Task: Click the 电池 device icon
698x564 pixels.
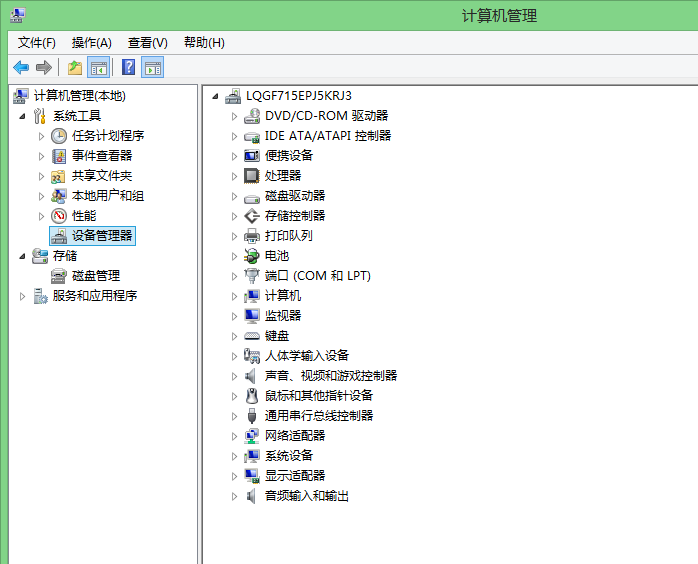Action: click(x=252, y=256)
